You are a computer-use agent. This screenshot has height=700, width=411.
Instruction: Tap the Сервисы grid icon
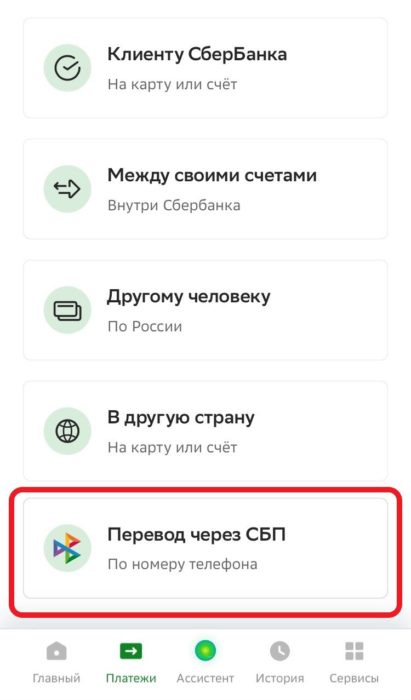click(x=354, y=651)
